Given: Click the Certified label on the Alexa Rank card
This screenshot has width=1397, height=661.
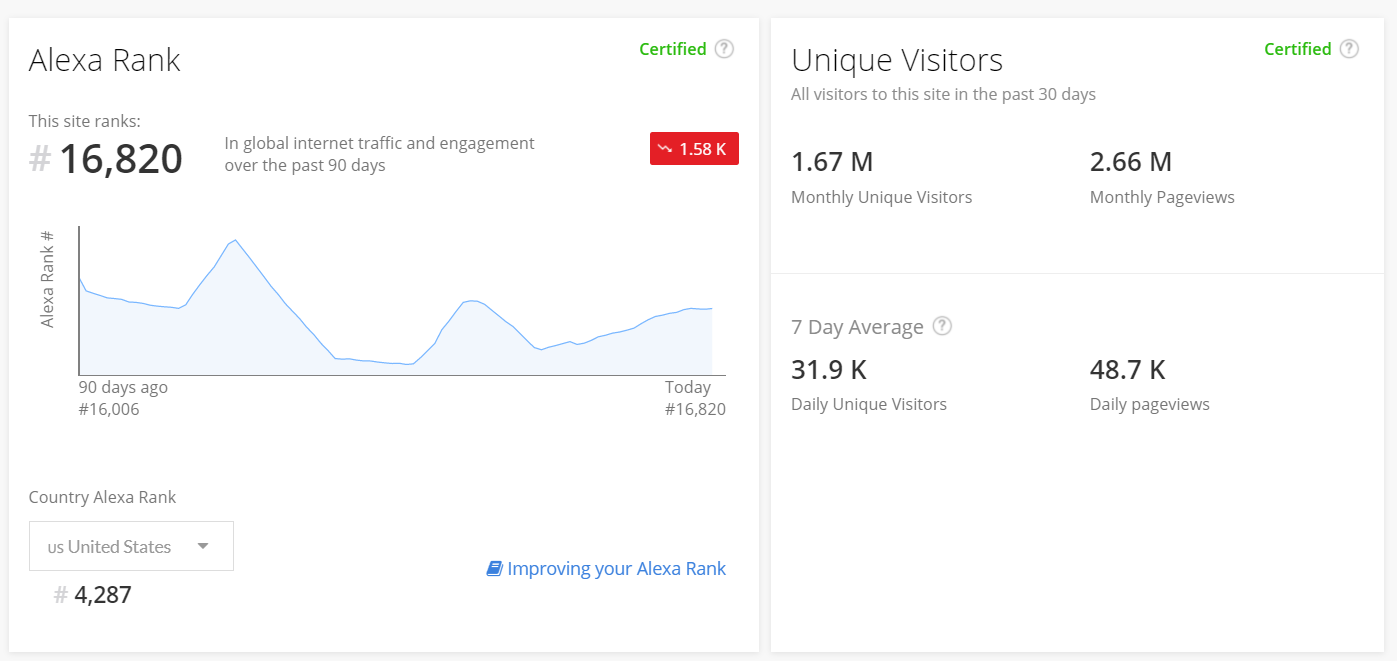Looking at the screenshot, I should (x=673, y=48).
